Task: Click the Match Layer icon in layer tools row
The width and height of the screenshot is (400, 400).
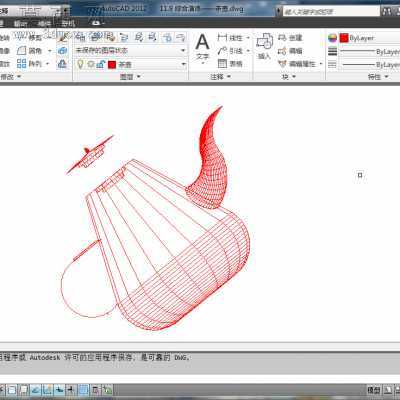Action: click(x=138, y=37)
